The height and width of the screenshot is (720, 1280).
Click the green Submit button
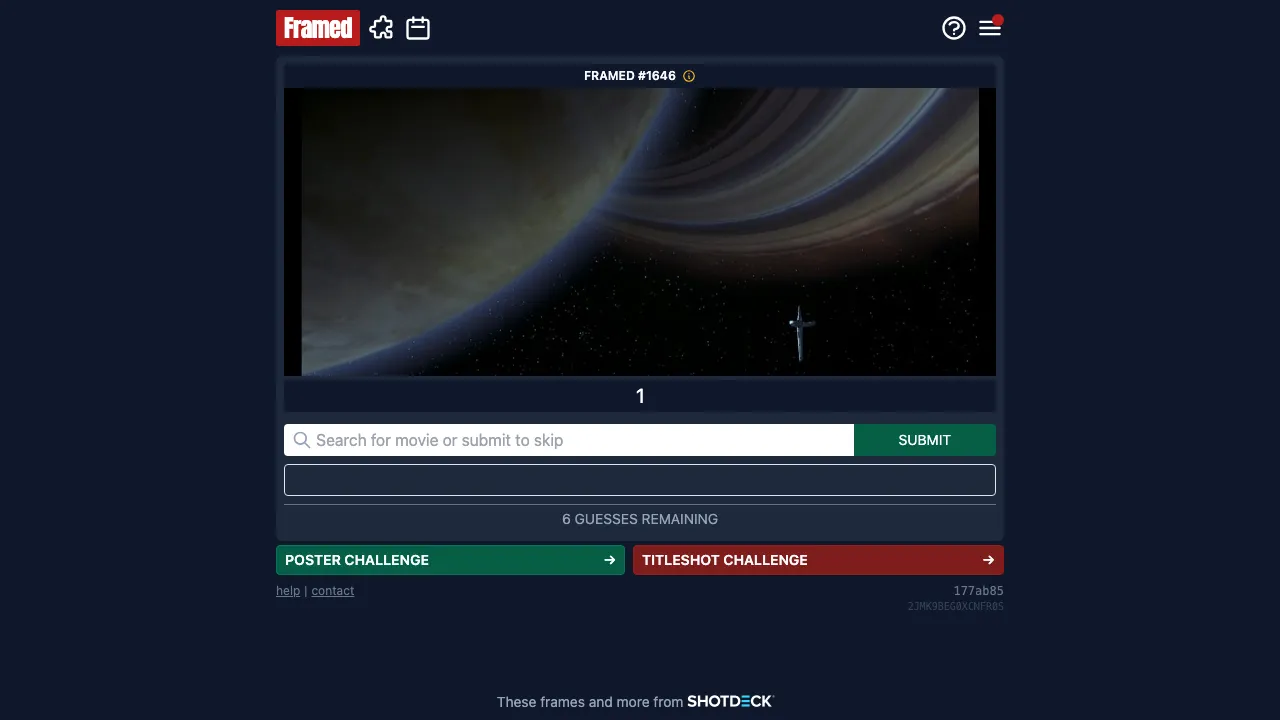click(x=925, y=440)
